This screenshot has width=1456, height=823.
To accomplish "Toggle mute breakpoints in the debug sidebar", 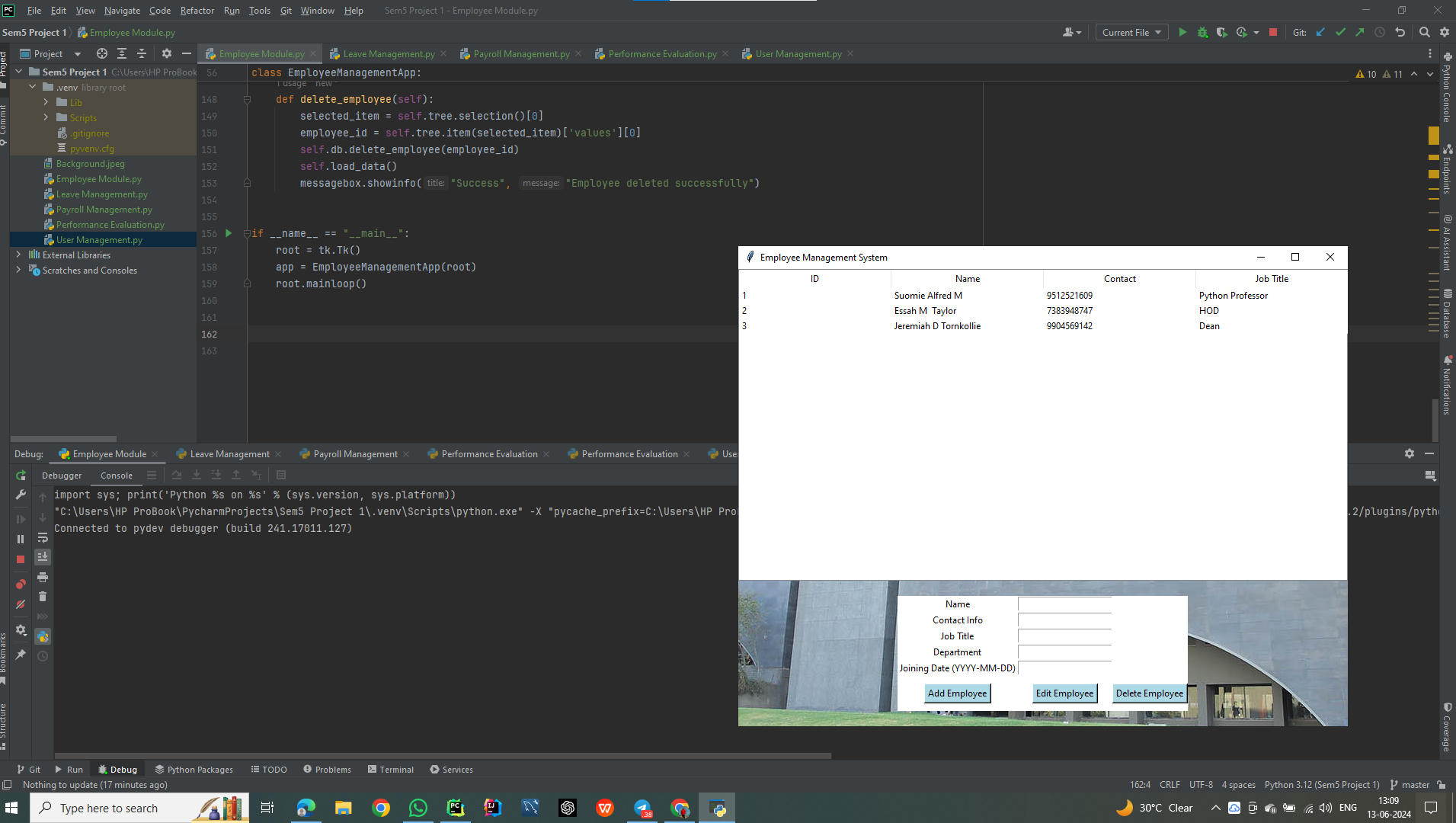I will tap(21, 604).
